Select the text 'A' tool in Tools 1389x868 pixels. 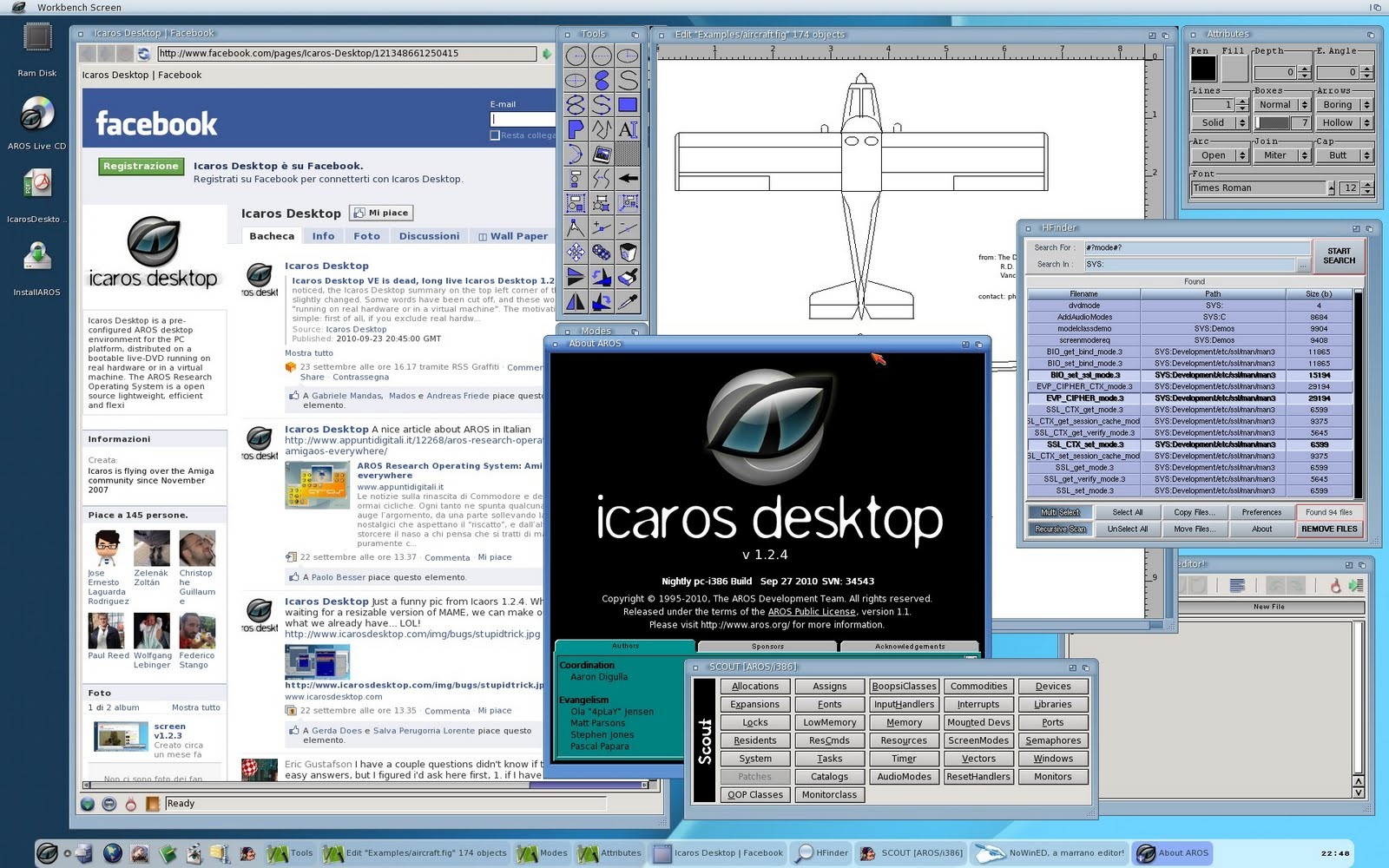coord(628,129)
